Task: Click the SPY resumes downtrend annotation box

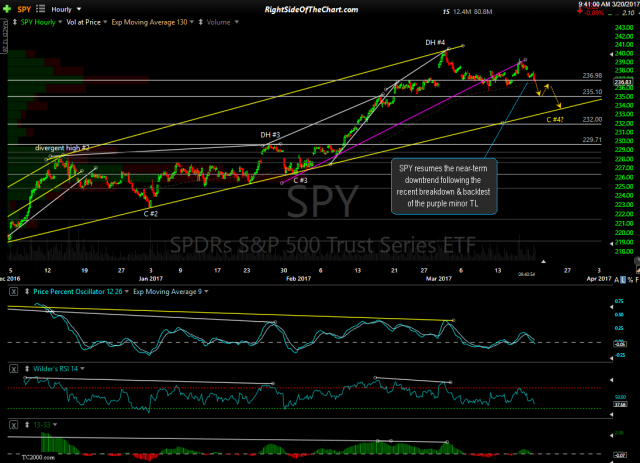Action: pos(444,186)
